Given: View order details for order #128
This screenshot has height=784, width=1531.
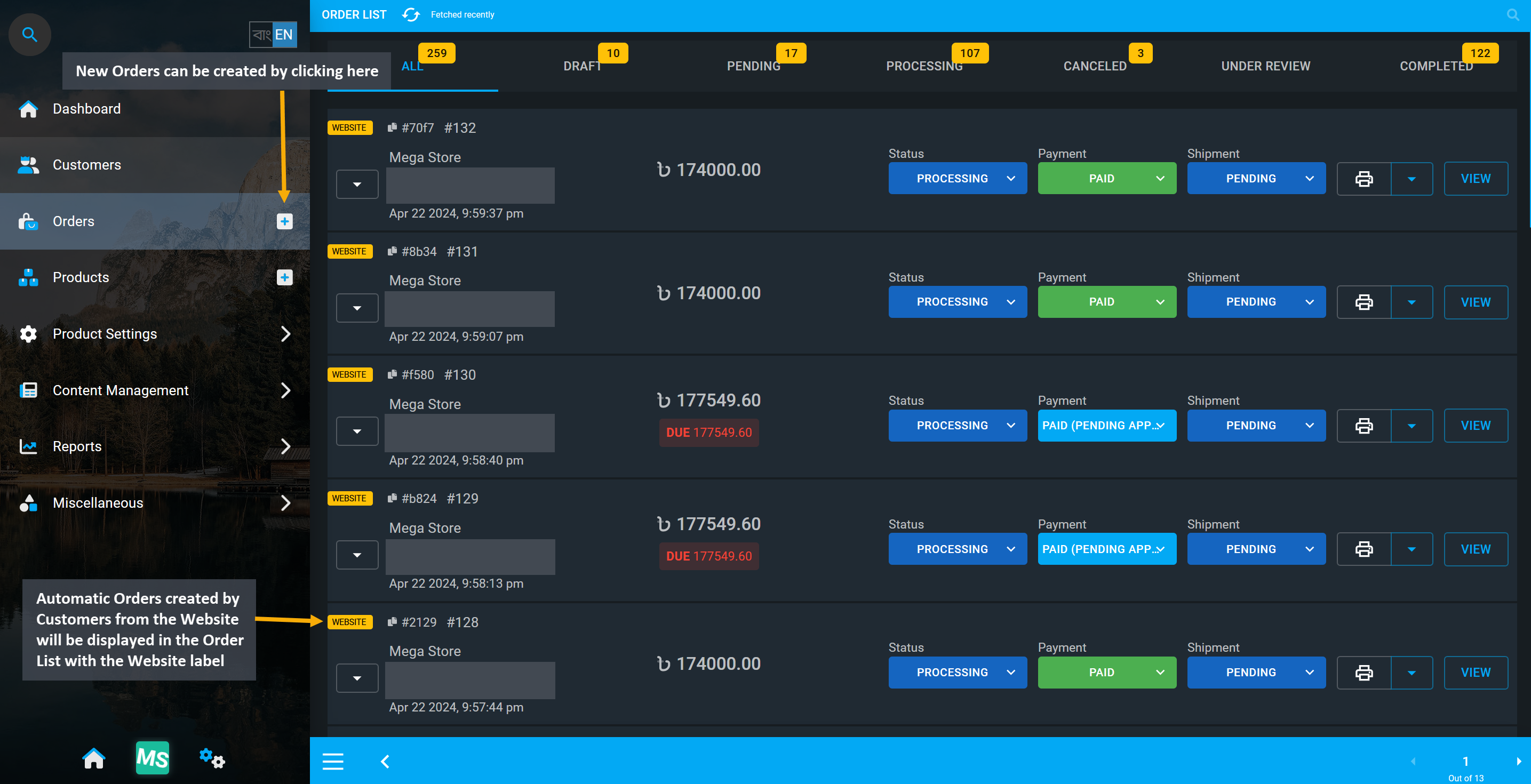Looking at the screenshot, I should [x=1476, y=672].
